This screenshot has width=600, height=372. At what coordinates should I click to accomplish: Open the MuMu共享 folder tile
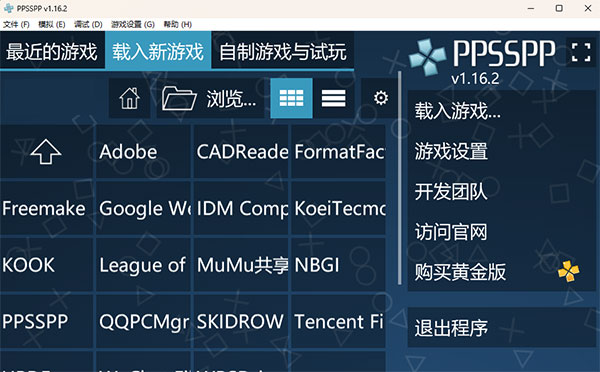tap(241, 265)
